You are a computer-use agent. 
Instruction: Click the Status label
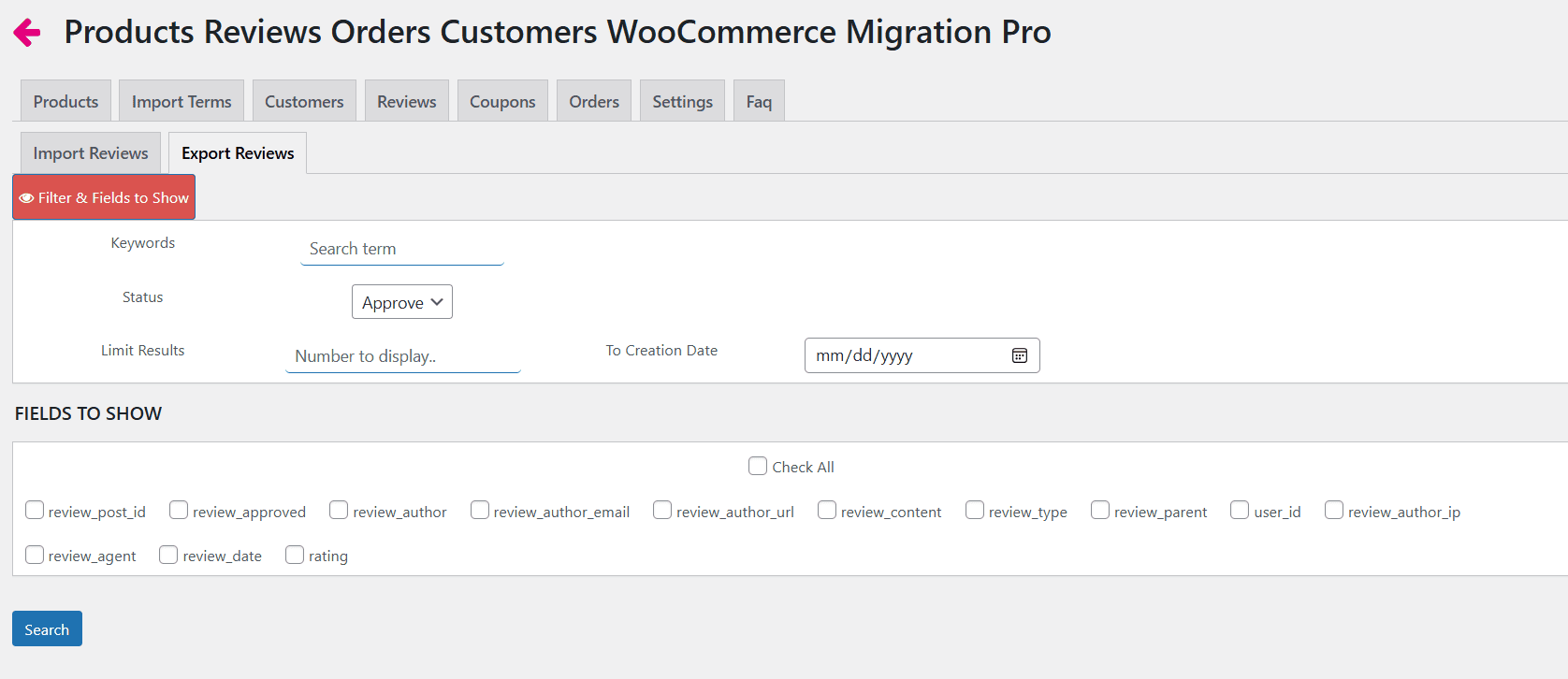pyautogui.click(x=143, y=296)
